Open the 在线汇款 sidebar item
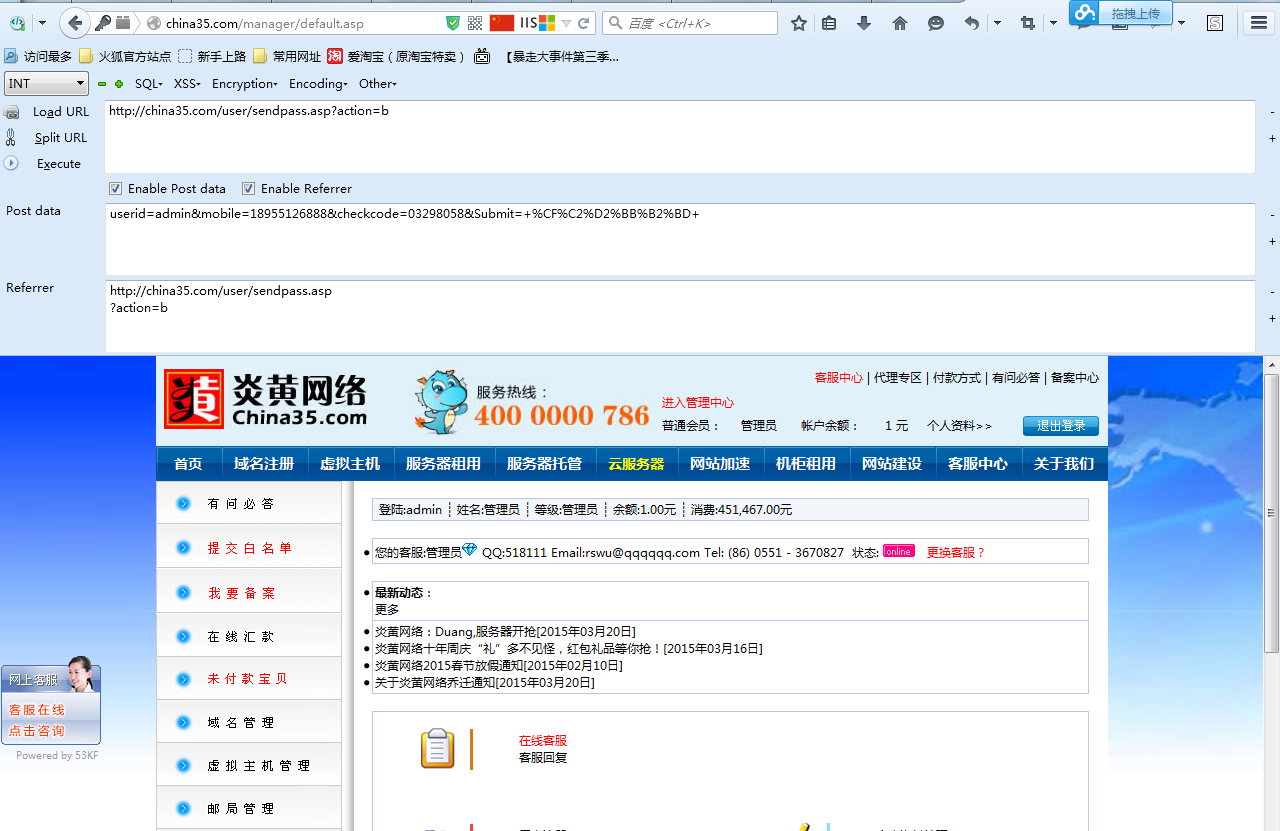 (249, 636)
